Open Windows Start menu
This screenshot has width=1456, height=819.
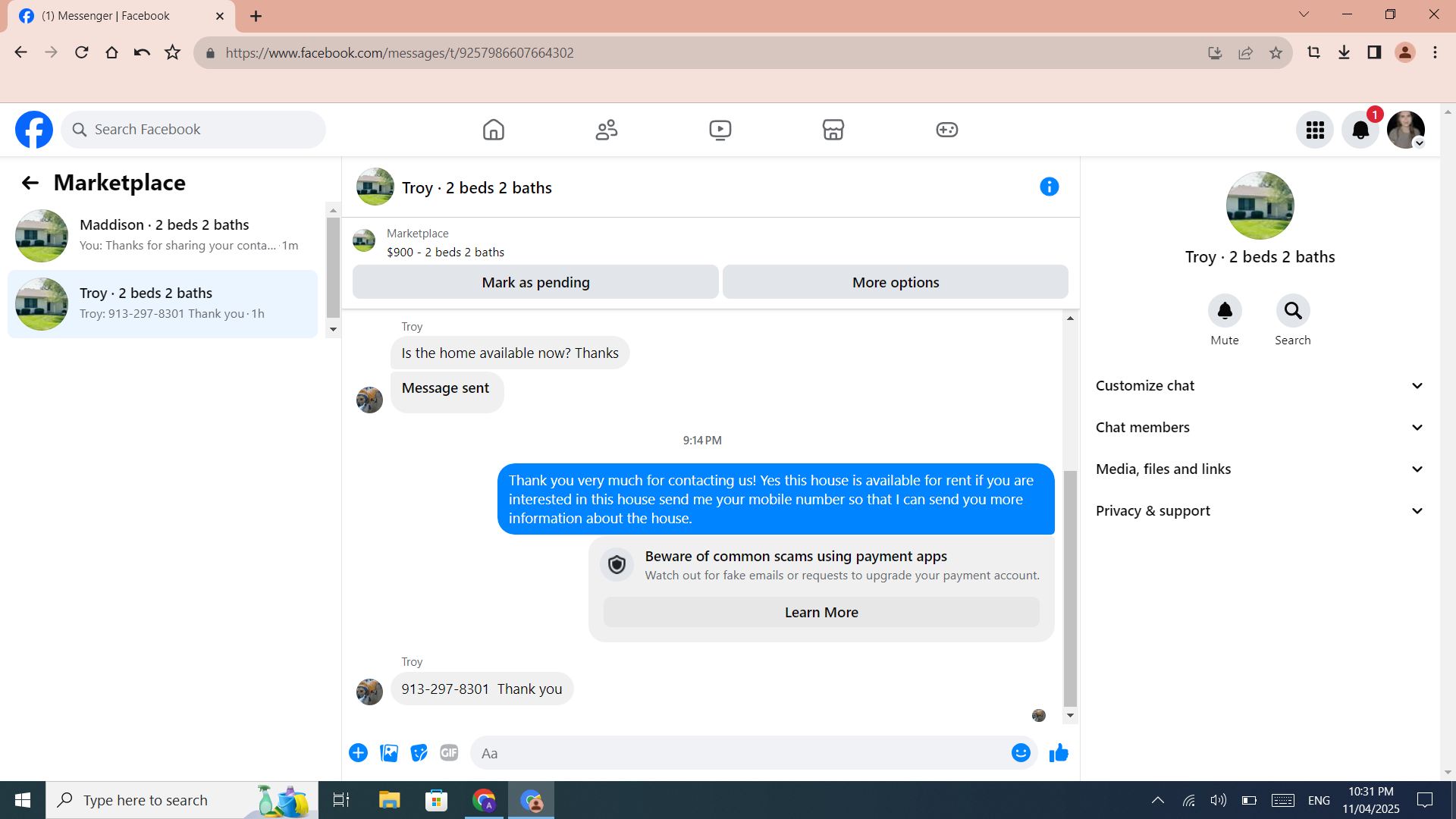click(x=23, y=800)
